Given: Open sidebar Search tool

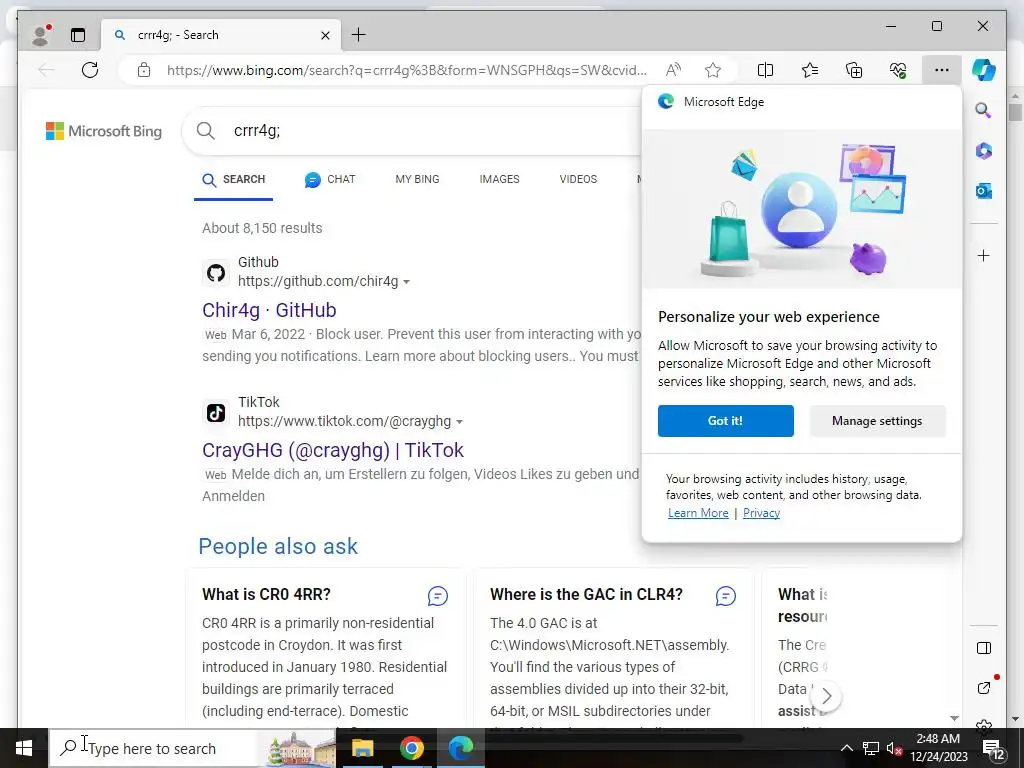Looking at the screenshot, I should pyautogui.click(x=984, y=110).
